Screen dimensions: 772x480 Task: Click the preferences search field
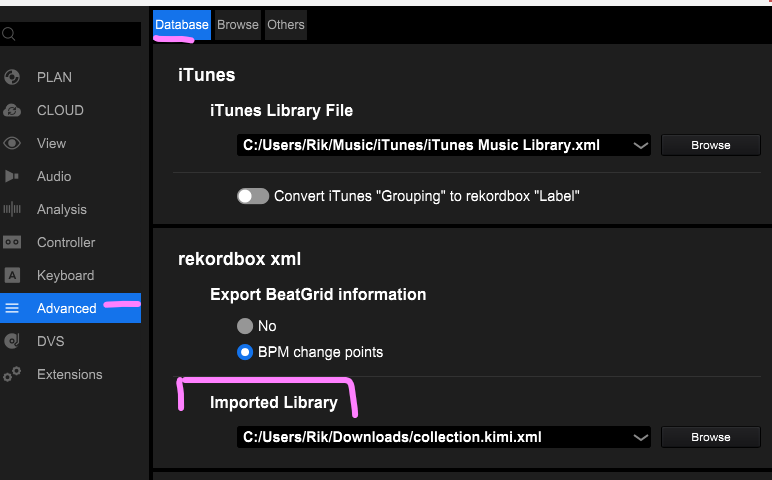[x=70, y=34]
